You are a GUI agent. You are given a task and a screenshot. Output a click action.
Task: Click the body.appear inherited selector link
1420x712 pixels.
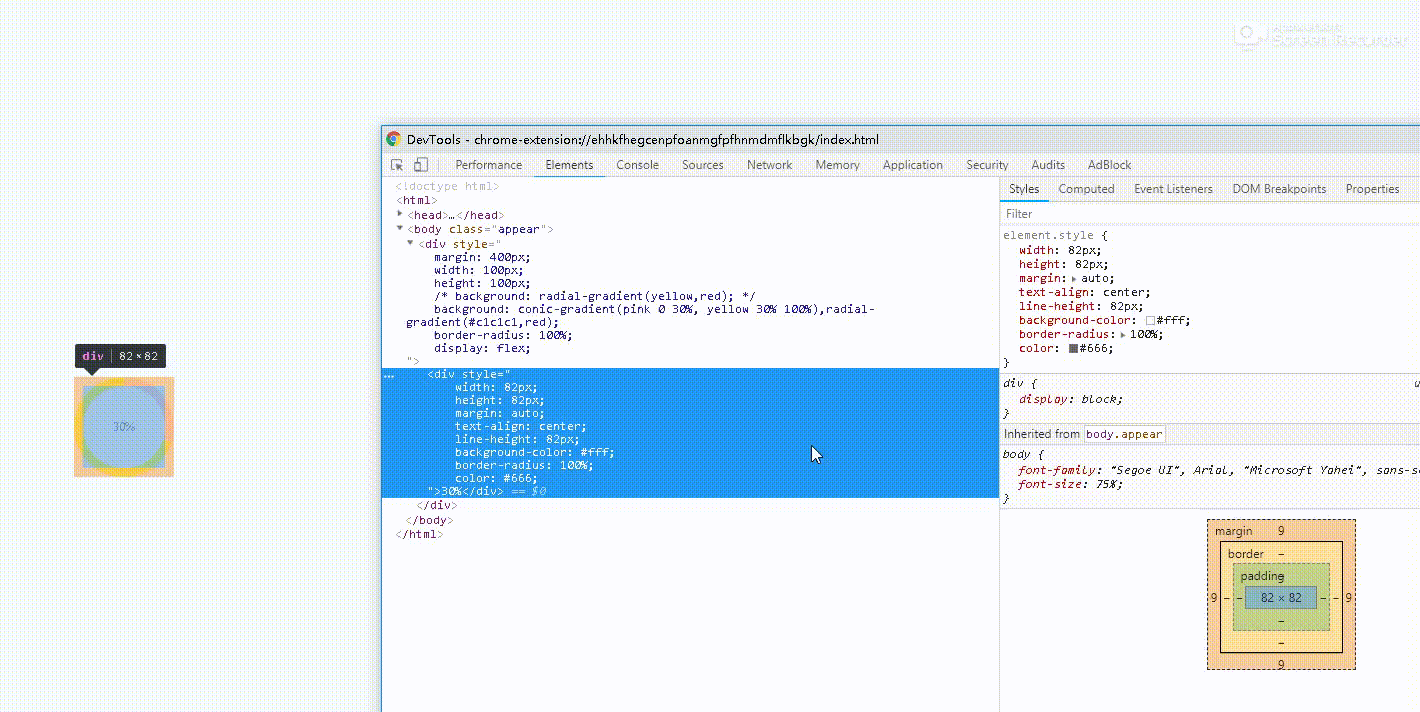click(x=1124, y=434)
